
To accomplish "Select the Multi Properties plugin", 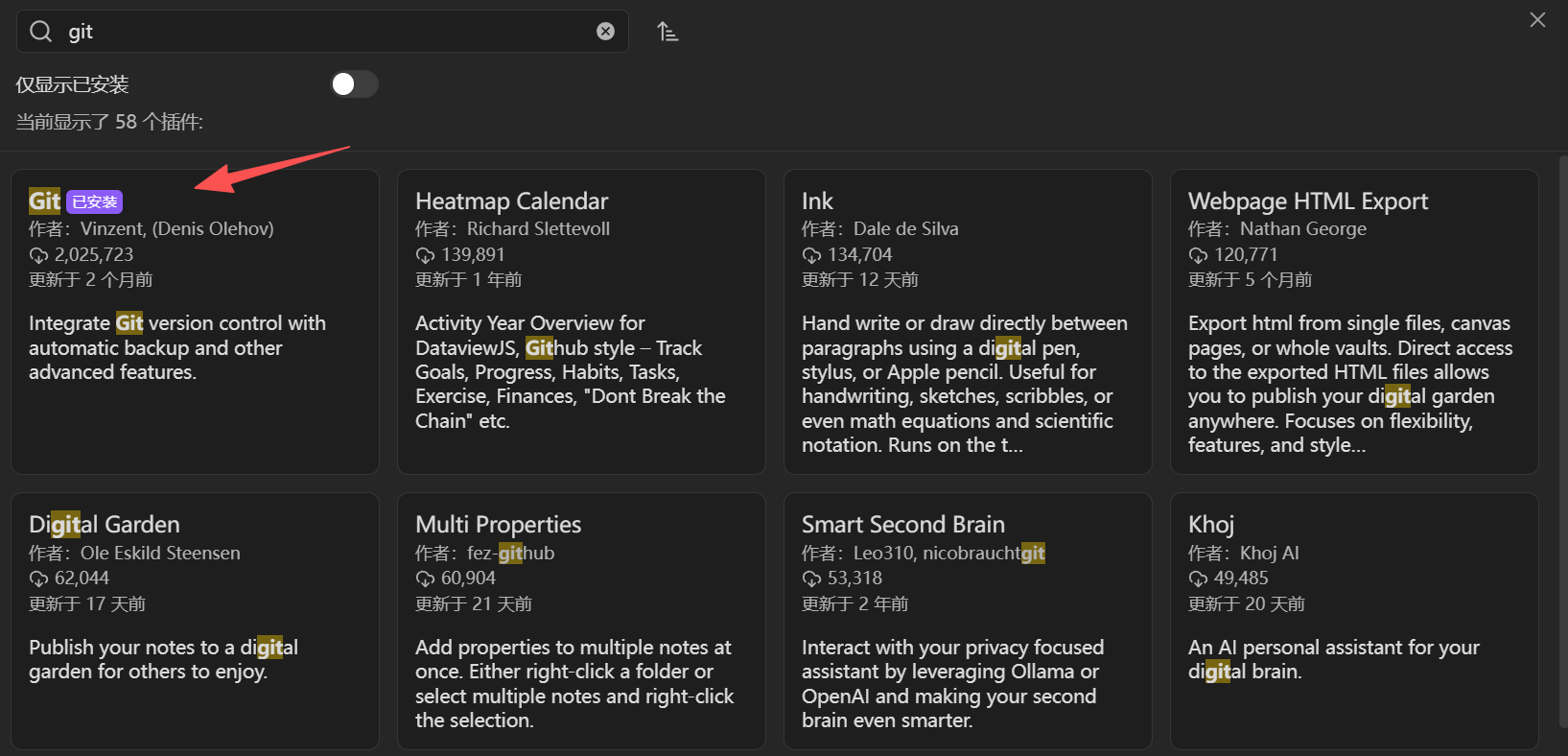I will click(x=498, y=525).
